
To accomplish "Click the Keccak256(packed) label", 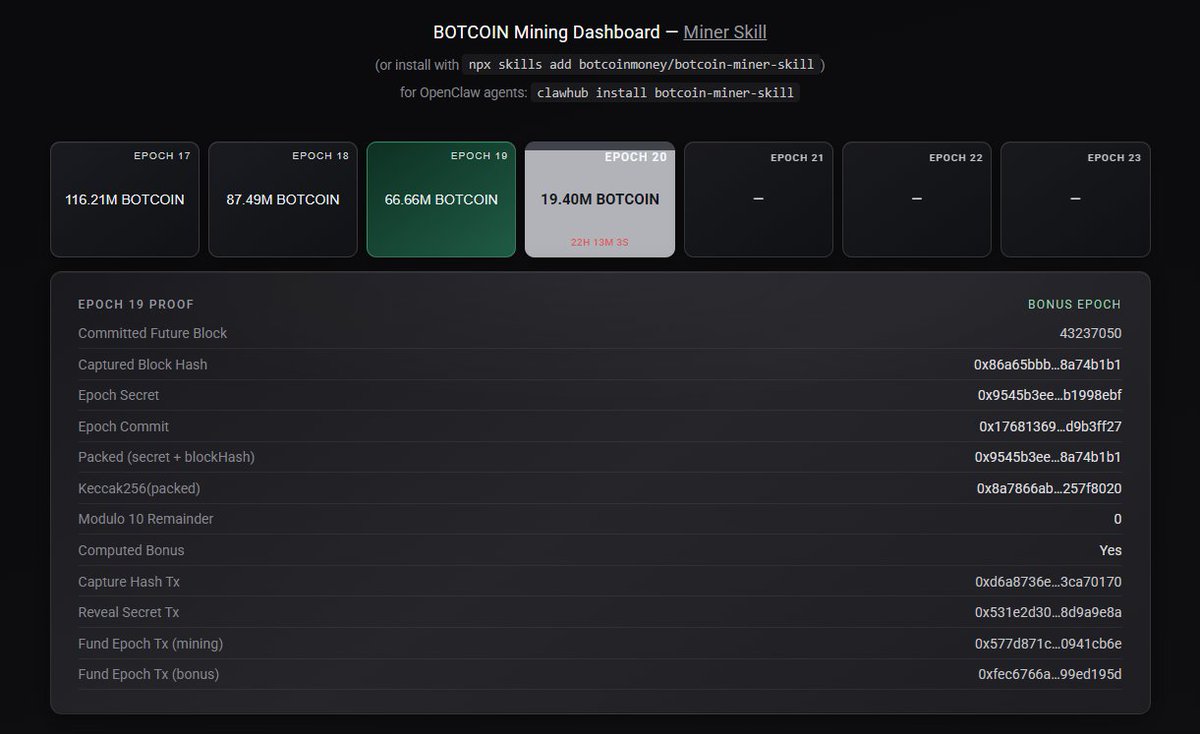I will pos(140,489).
